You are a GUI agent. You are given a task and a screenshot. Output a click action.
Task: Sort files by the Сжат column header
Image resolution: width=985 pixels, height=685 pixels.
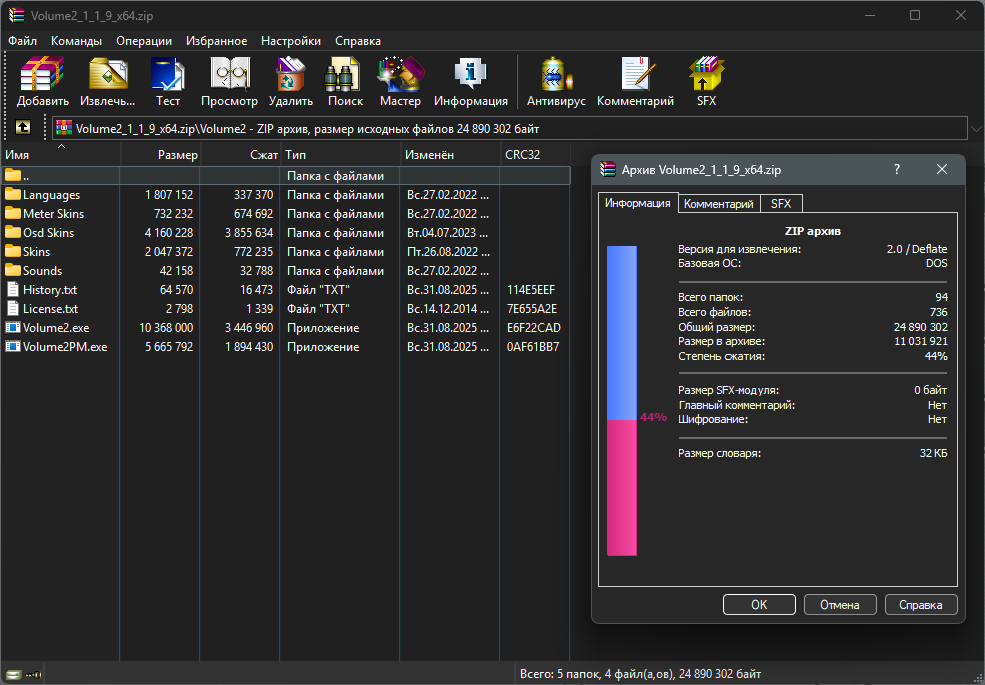click(x=240, y=155)
